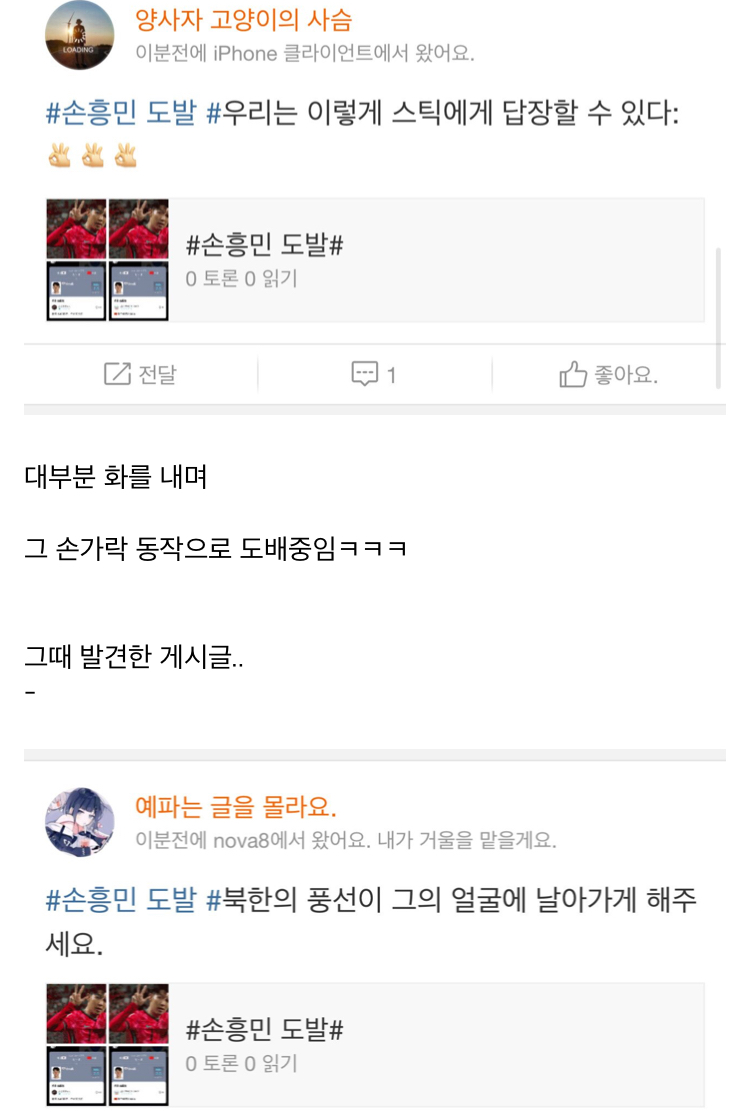
Task: Click the 0 토론 0 읽기 stats in first card
Action: pos(241,279)
